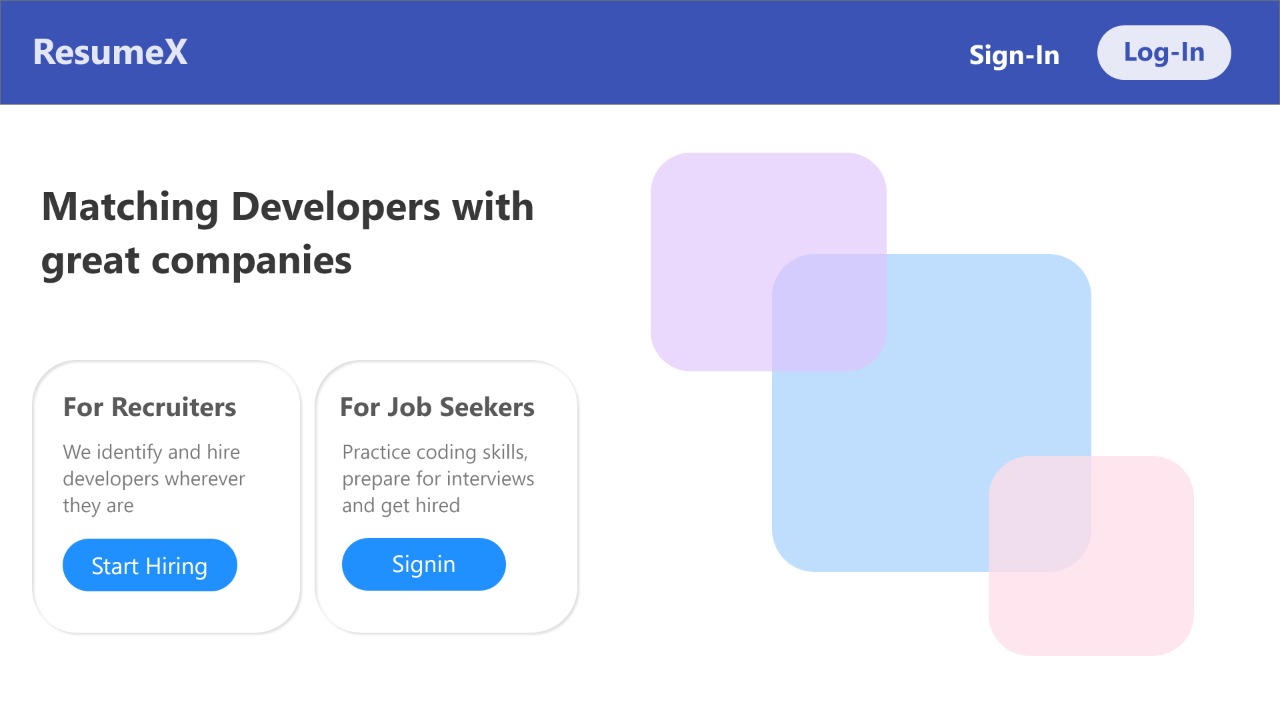This screenshot has height=720, width=1280.
Task: Select the For Recruiters heading
Action: pos(150,407)
